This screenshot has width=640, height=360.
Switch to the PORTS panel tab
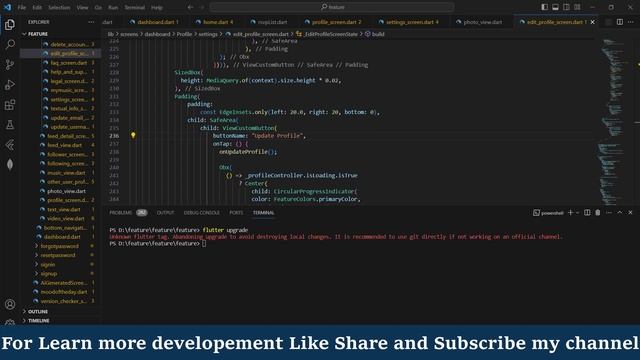coord(236,213)
